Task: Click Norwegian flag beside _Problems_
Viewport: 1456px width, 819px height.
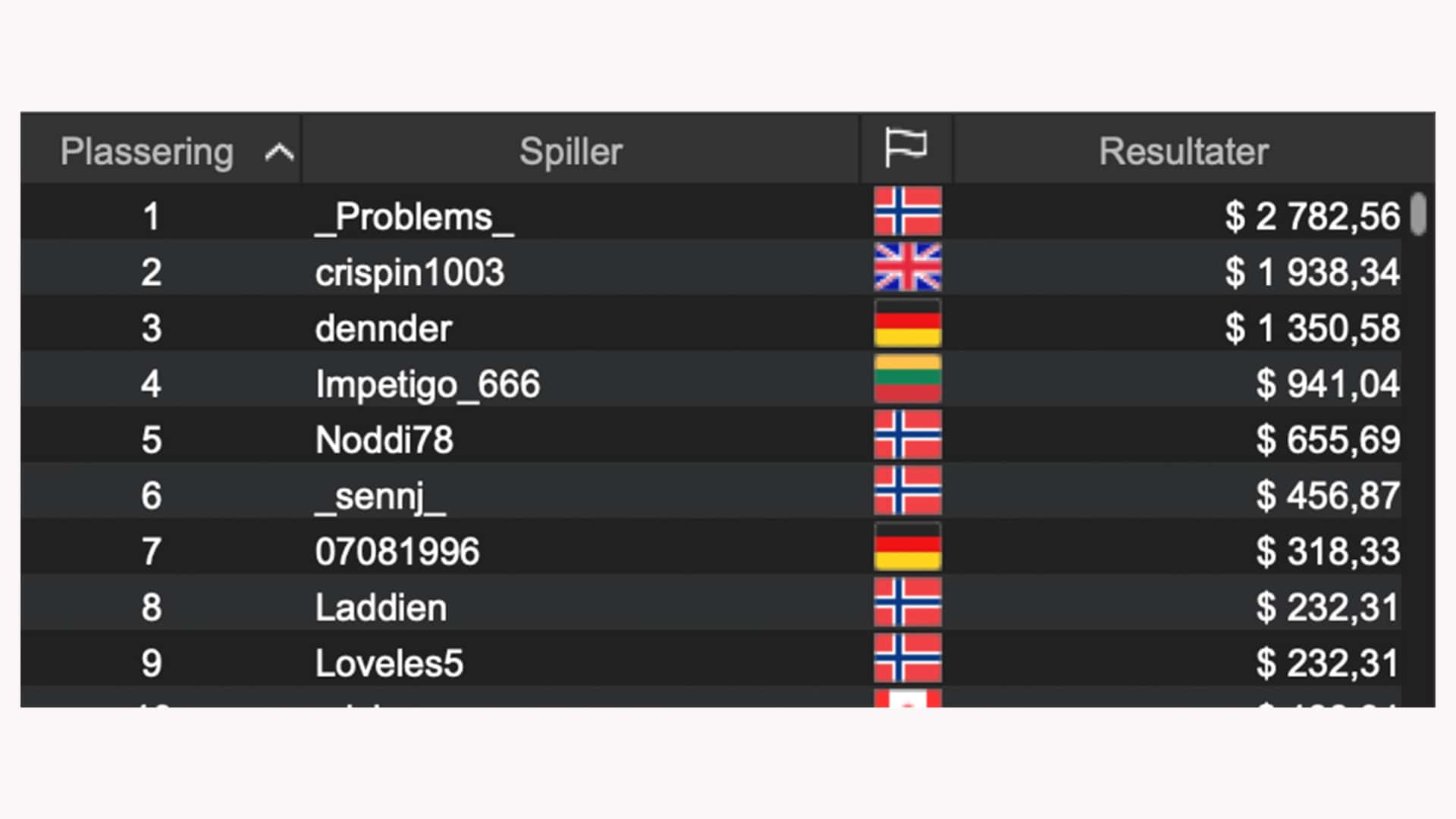Action: pos(908,212)
